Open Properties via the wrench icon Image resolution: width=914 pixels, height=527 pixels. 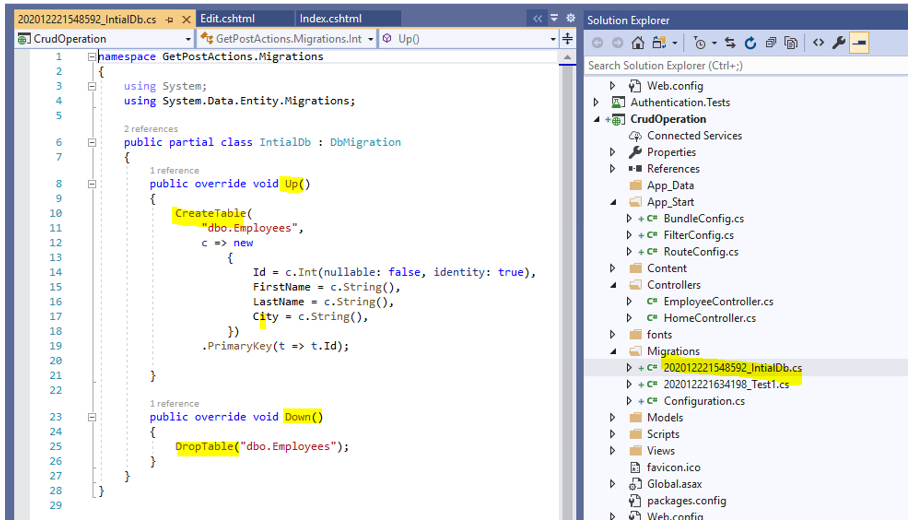pyautogui.click(x=839, y=43)
